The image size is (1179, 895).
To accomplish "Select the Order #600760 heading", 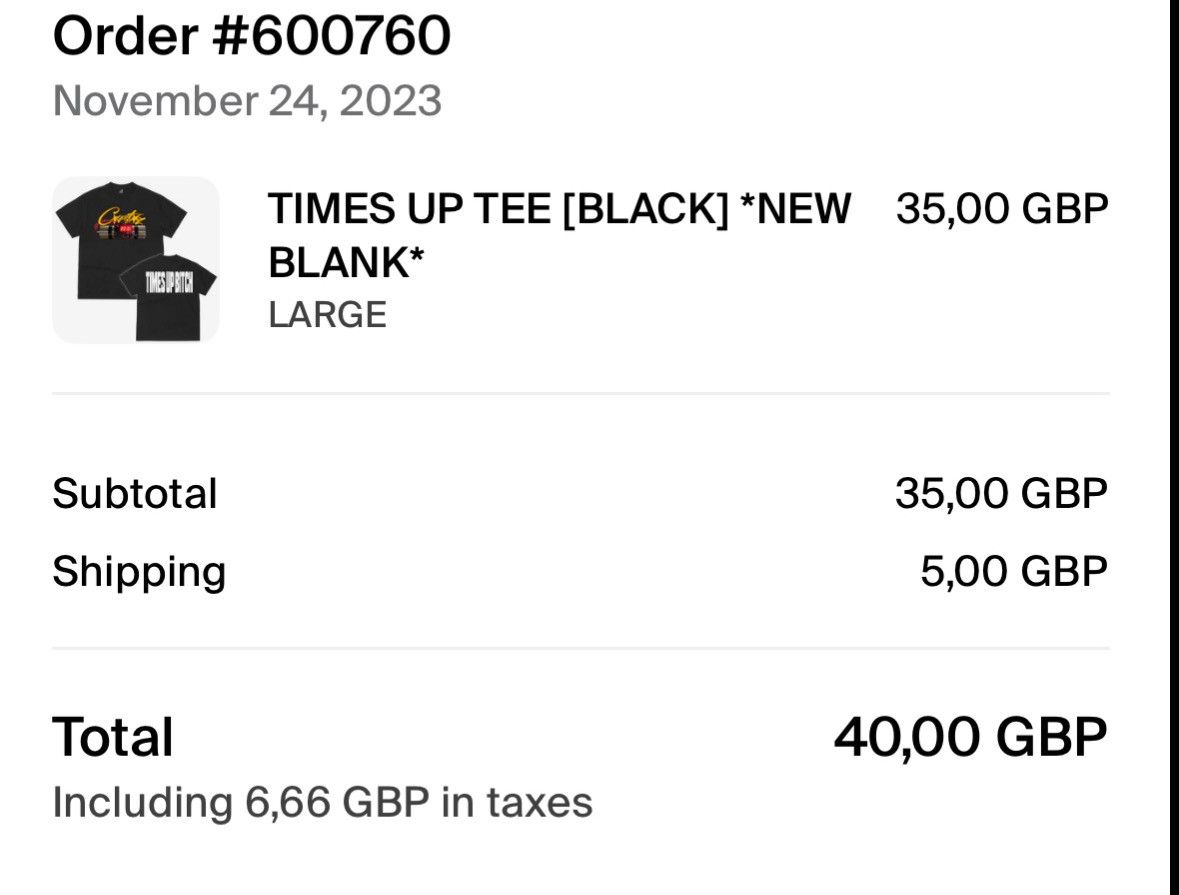I will (x=252, y=36).
